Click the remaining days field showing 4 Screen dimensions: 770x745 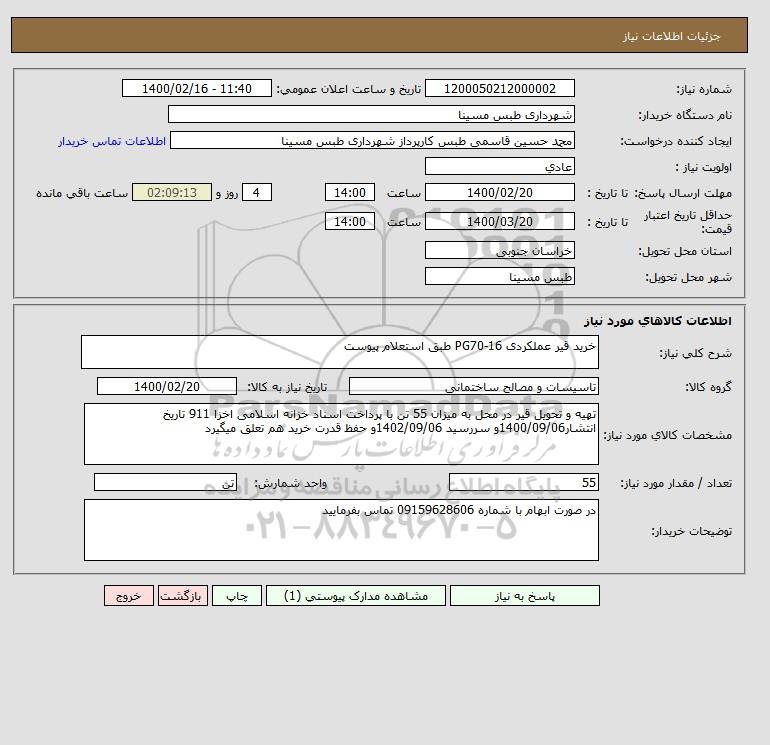(x=256, y=193)
